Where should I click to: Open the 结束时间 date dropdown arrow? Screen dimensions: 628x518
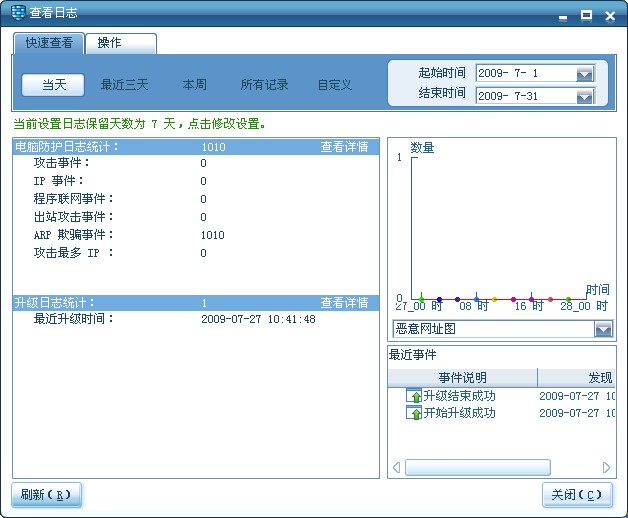point(585,96)
